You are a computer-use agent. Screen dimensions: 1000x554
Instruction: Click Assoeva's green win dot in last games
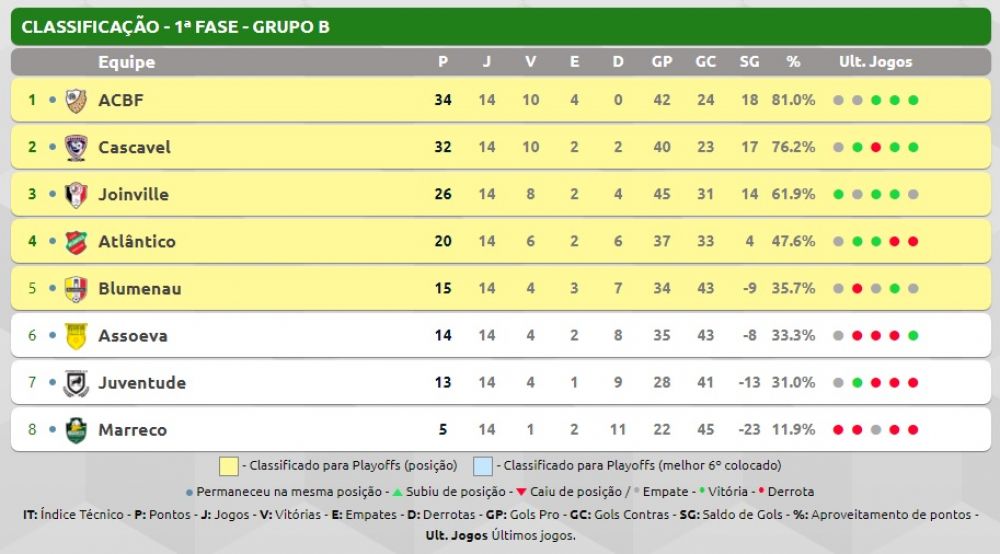point(913,336)
